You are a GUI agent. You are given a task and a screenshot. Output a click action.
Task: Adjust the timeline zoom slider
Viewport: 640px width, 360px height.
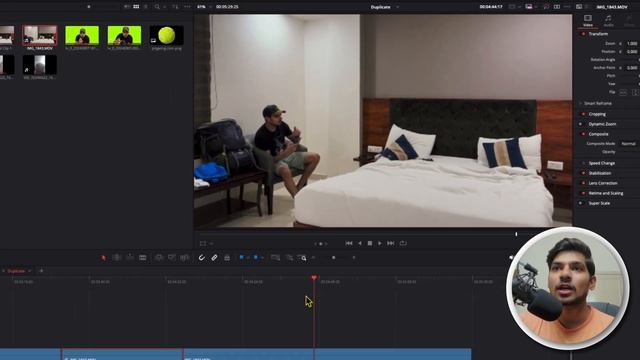(x=333, y=258)
